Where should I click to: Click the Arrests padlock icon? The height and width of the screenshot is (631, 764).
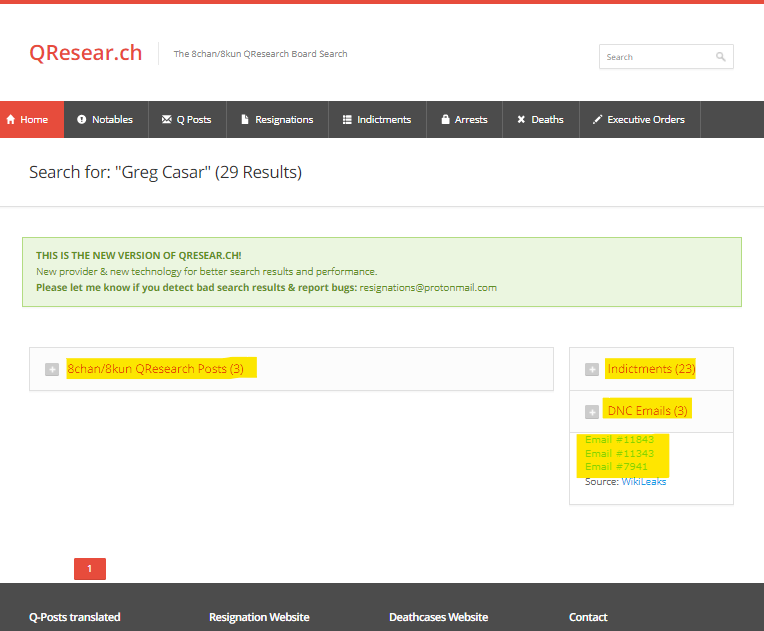click(445, 119)
